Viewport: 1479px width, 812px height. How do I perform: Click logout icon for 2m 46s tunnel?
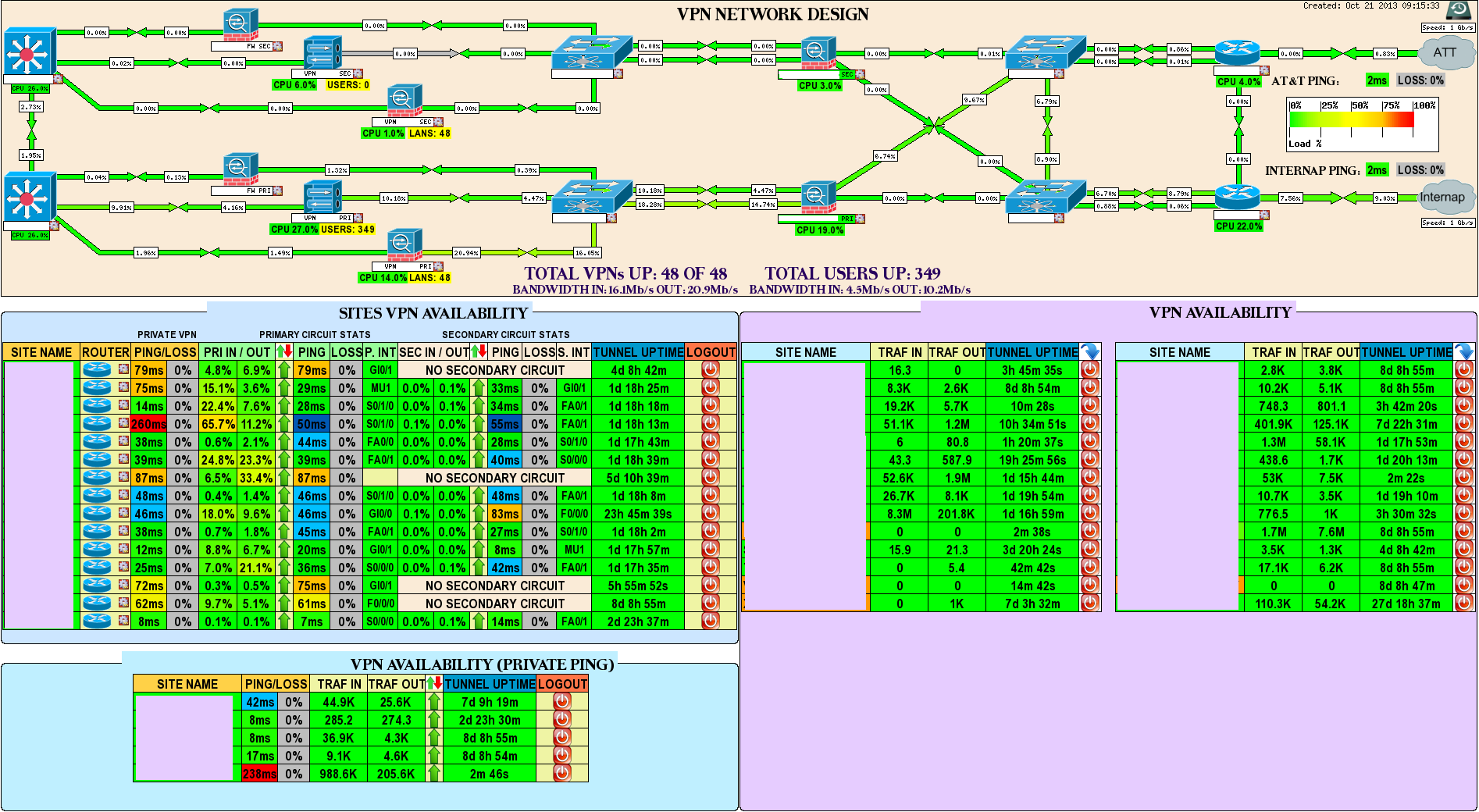562,774
